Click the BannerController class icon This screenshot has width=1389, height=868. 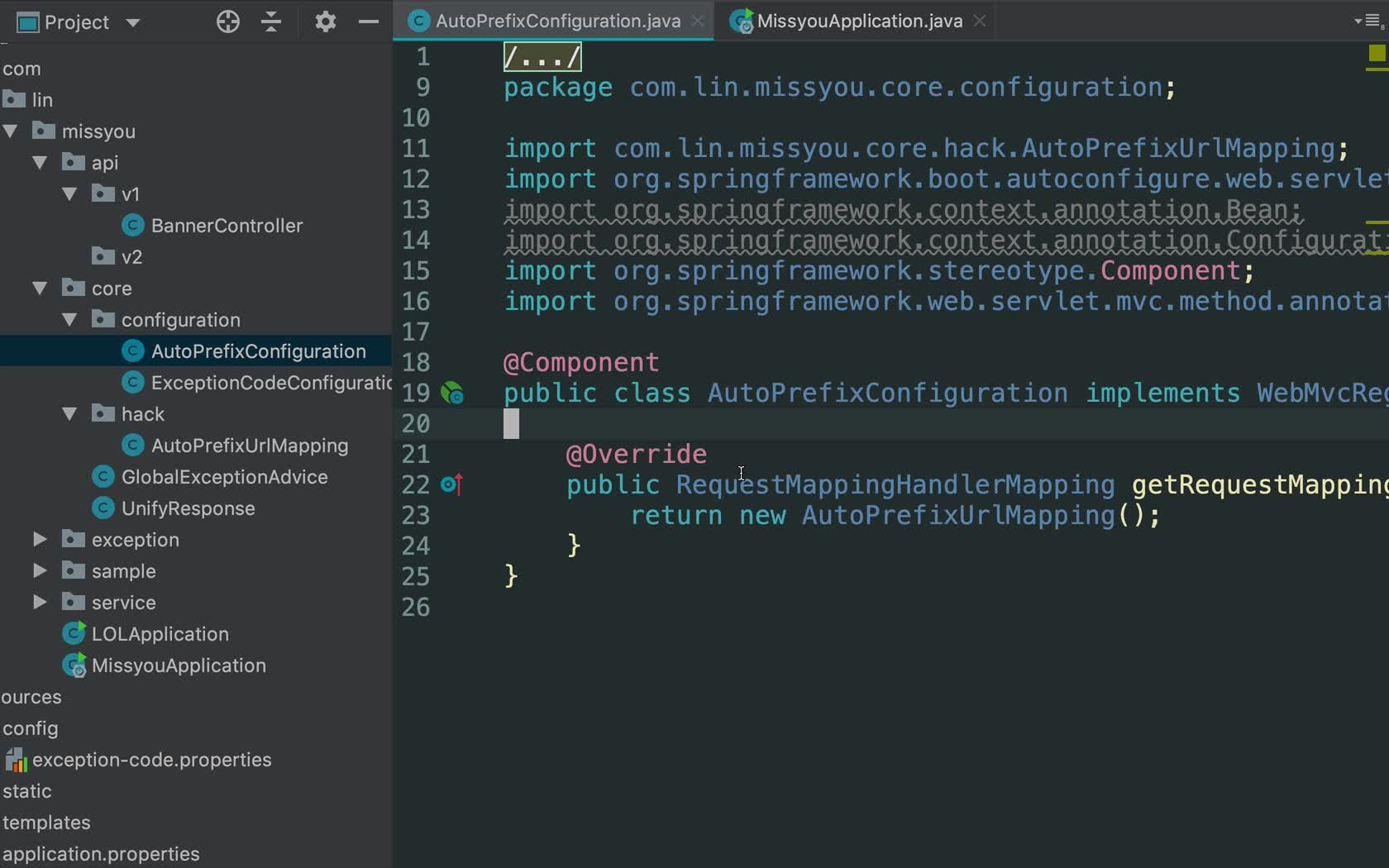(132, 226)
